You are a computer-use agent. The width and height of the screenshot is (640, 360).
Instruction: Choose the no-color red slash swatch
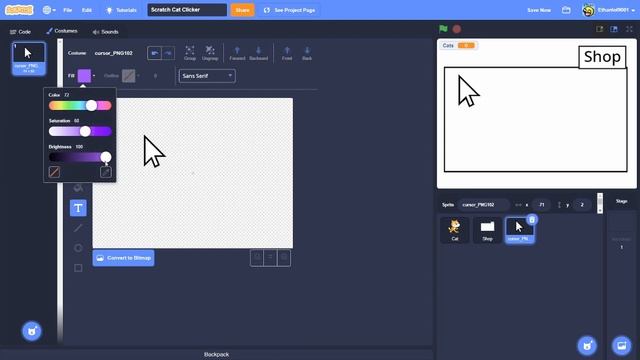[54, 172]
